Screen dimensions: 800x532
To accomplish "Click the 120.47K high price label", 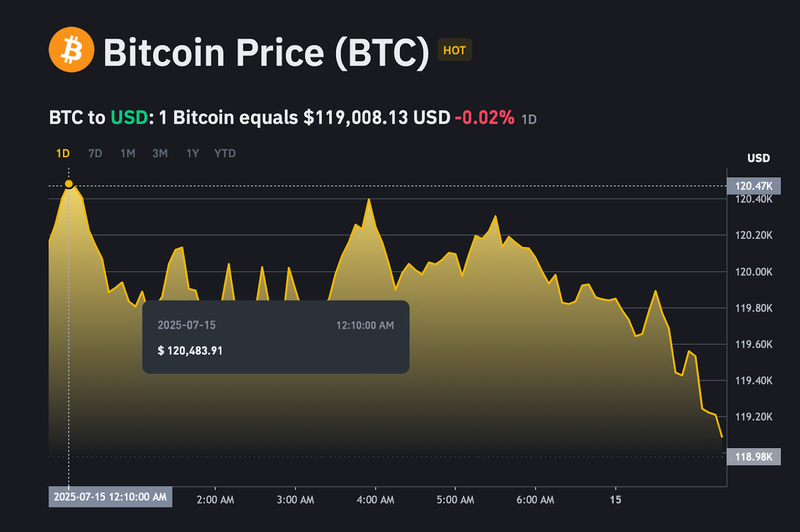I will tap(752, 186).
